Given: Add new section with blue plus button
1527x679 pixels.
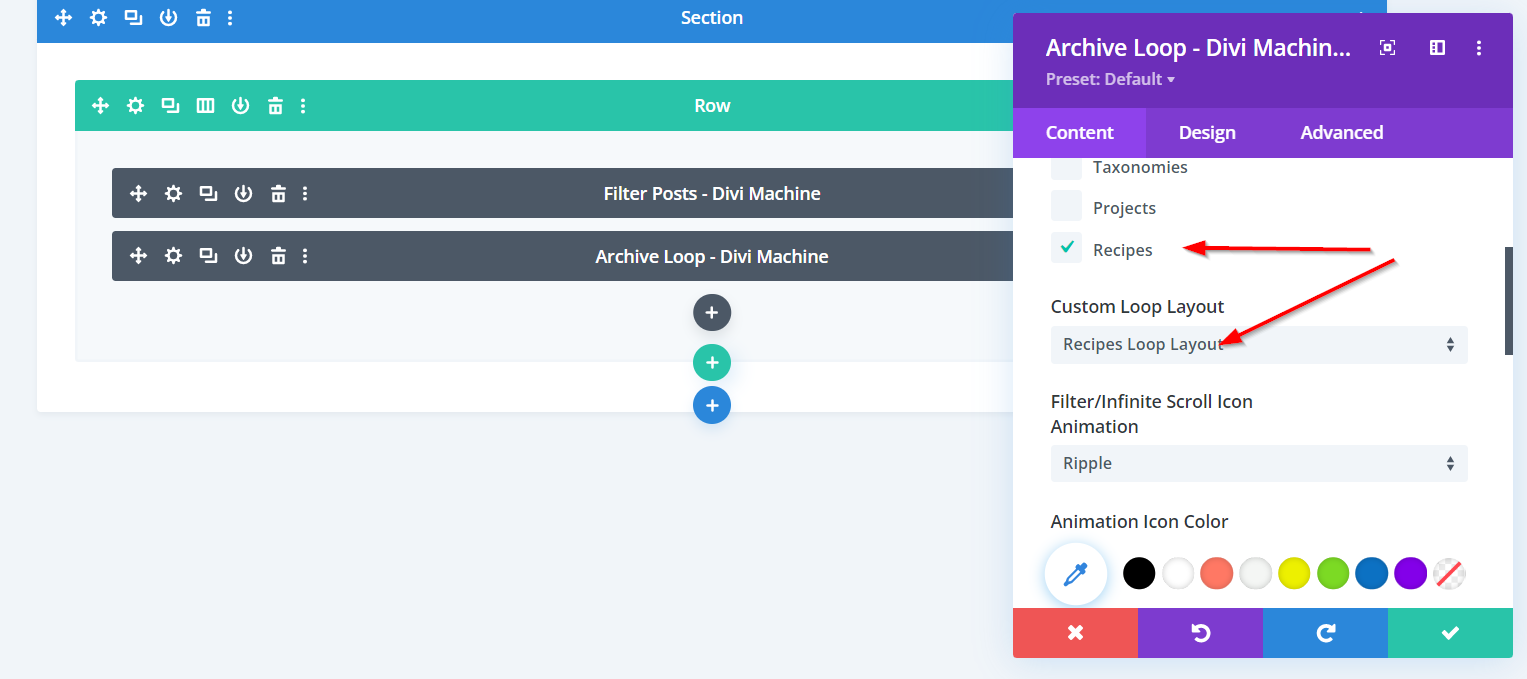Looking at the screenshot, I should tap(712, 405).
